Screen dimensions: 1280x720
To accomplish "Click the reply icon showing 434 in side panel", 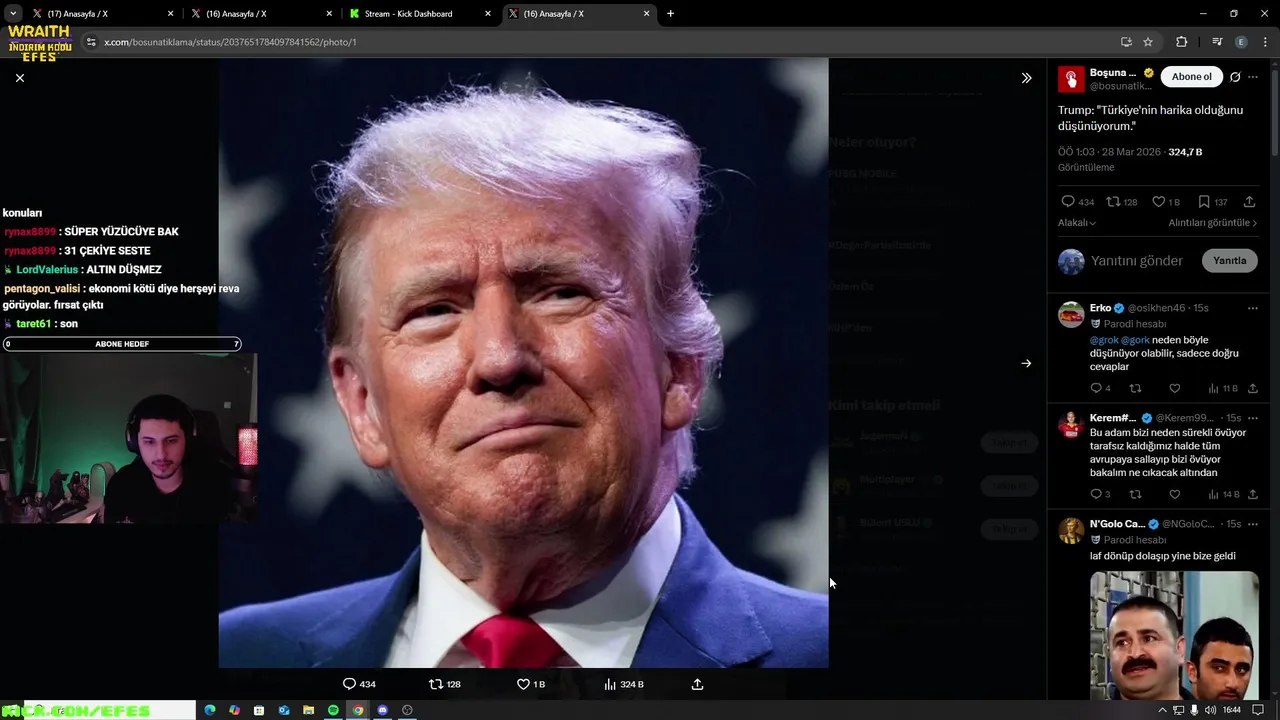I will click(1068, 202).
